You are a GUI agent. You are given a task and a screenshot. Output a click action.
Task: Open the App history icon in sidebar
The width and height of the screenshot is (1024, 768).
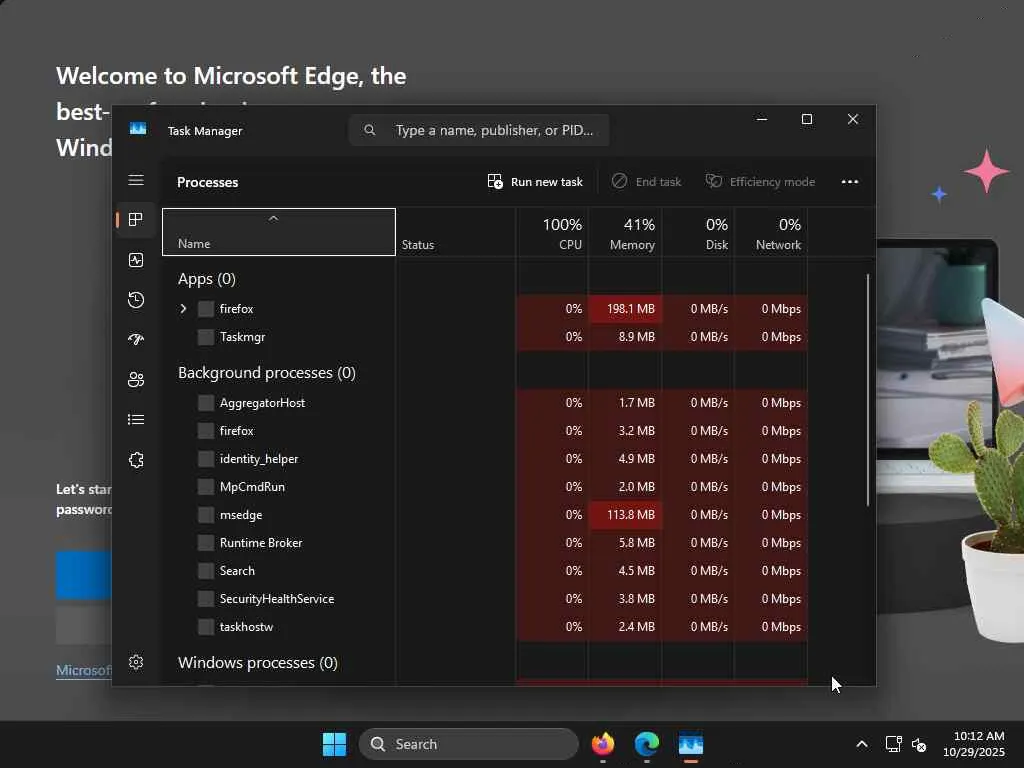point(136,300)
